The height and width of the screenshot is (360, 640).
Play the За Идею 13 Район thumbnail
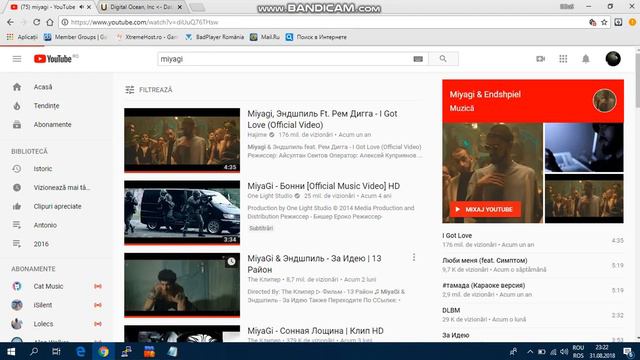(x=182, y=285)
